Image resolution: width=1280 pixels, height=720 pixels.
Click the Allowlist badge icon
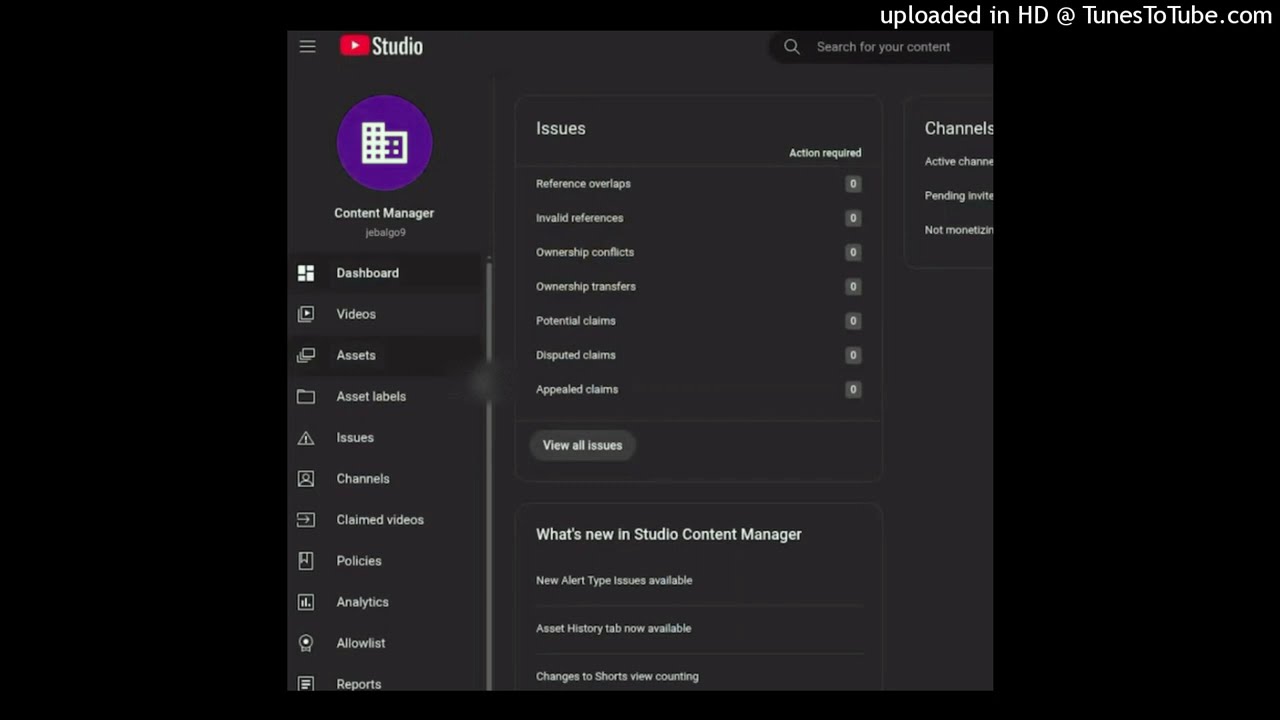(x=306, y=643)
